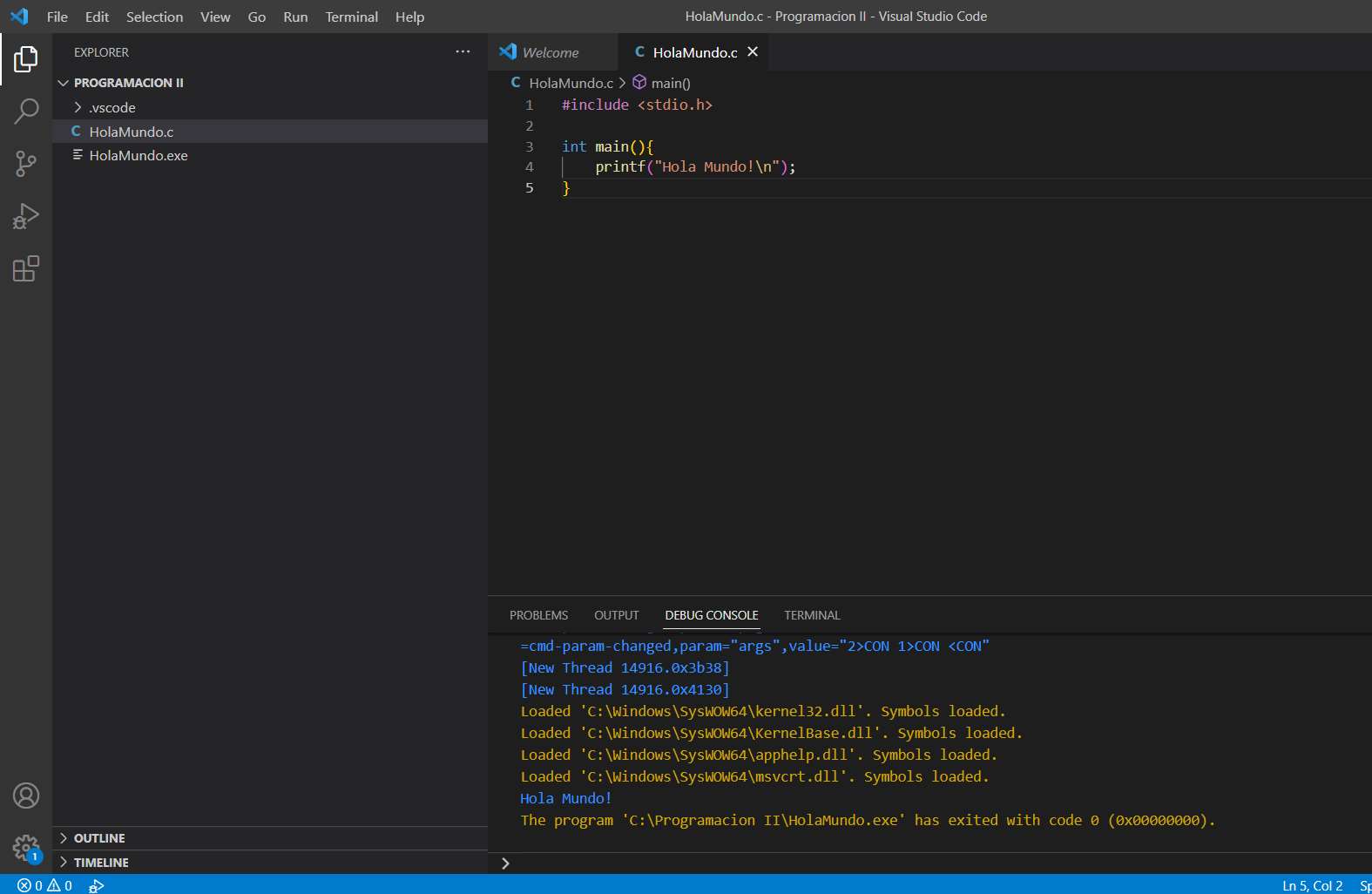Click the debug console input field
The height and width of the screenshot is (894, 1372).
coord(932,864)
